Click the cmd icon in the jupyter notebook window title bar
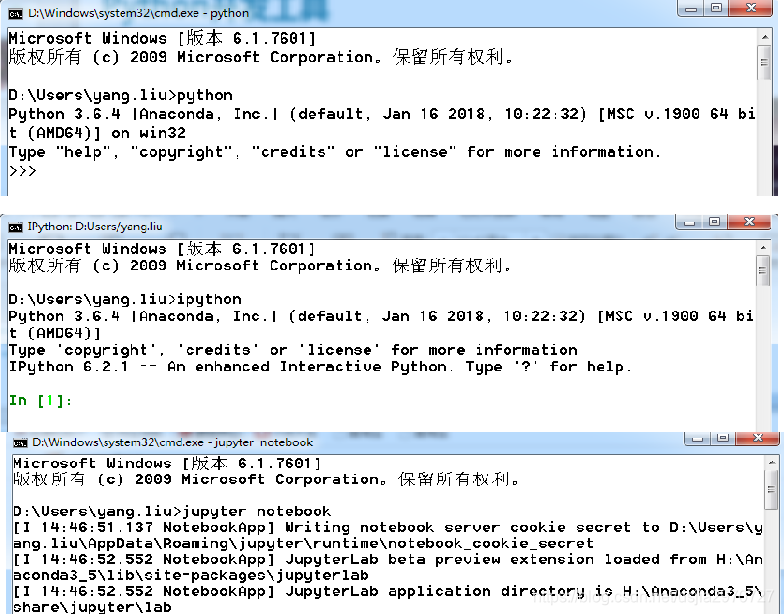This screenshot has width=784, height=615. coord(20,443)
